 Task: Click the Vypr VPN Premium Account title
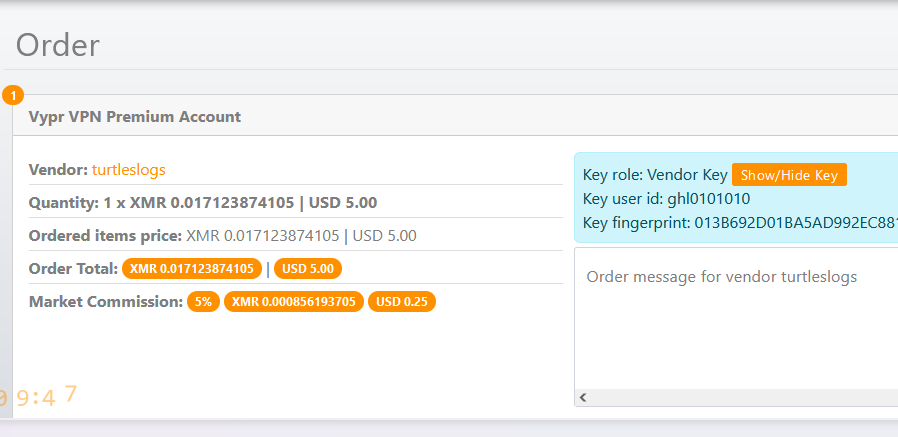[135, 116]
